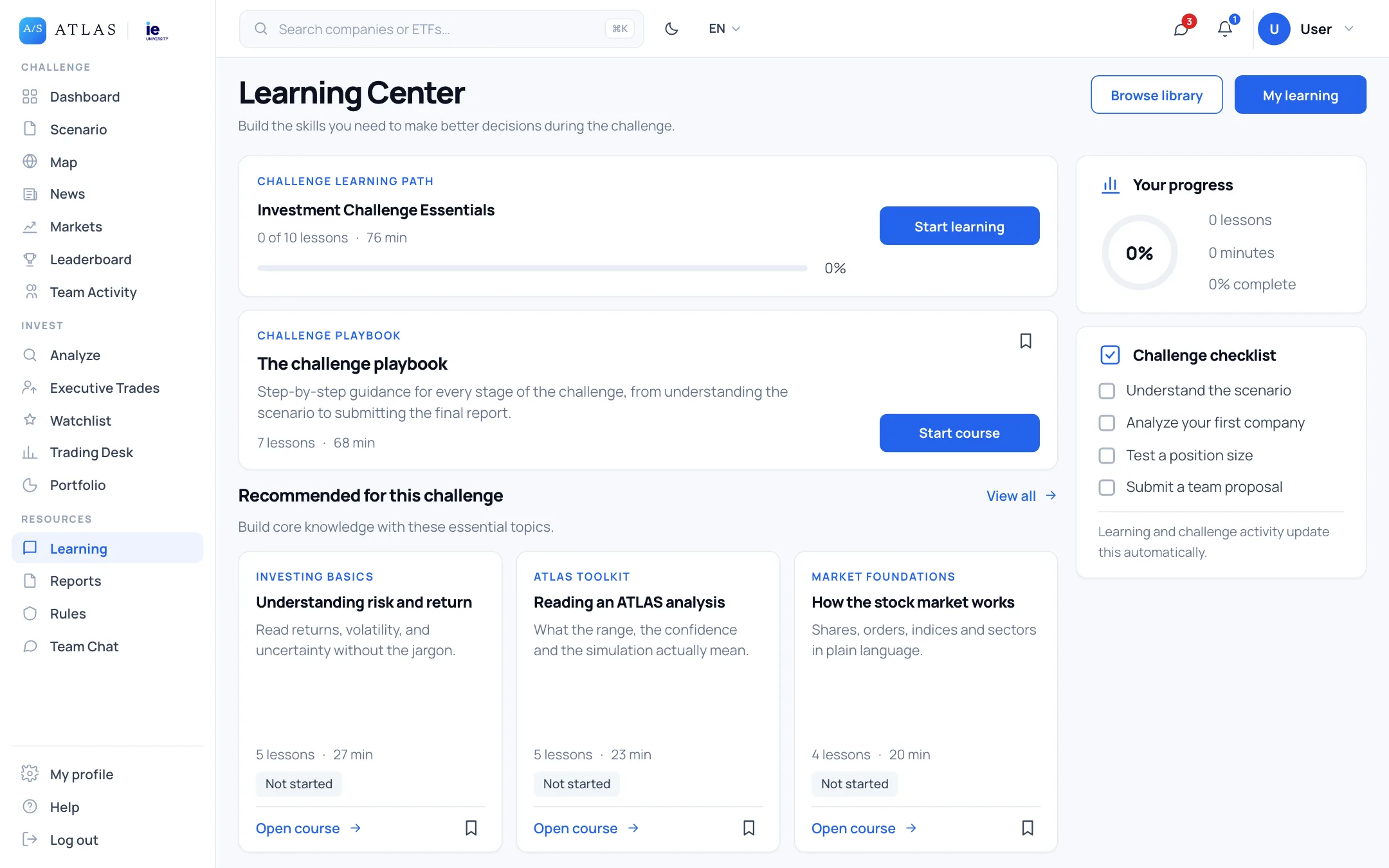Screen dimensions: 1389x868
Task: Click the Log out door icon
Action: click(x=30, y=839)
